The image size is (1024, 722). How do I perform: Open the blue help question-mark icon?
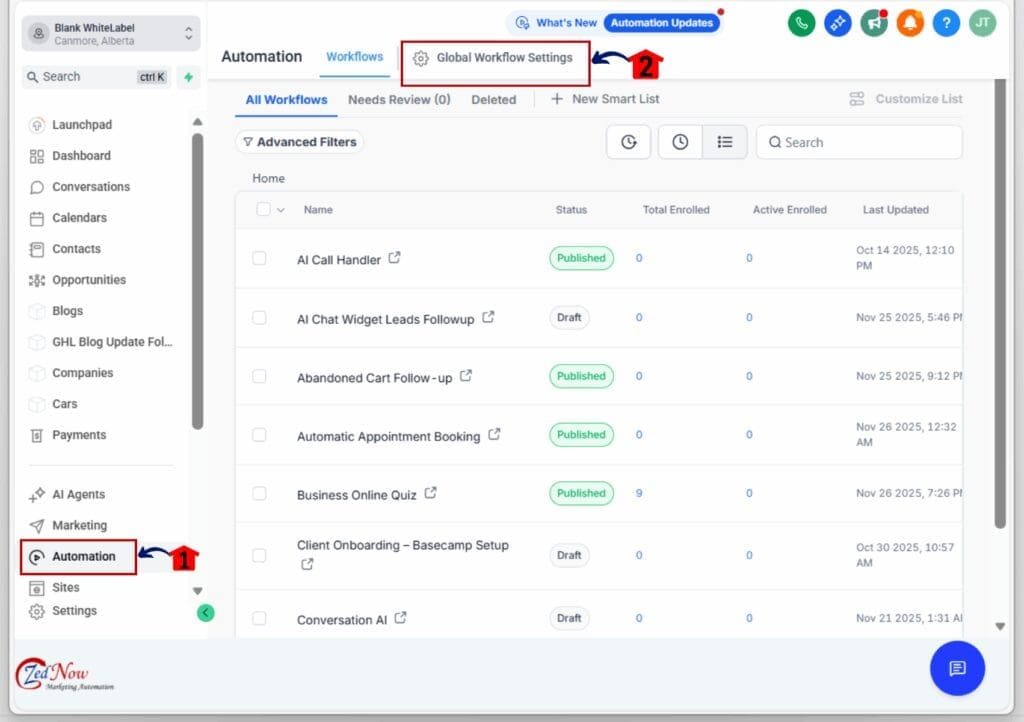[946, 24]
